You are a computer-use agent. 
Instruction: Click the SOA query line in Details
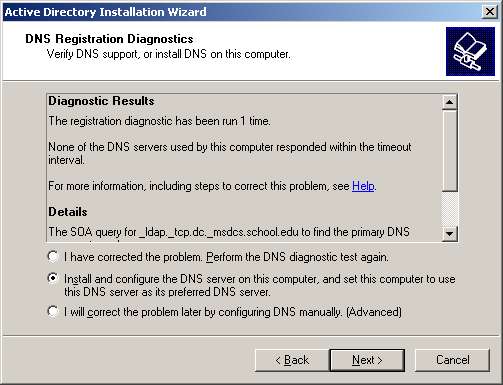click(x=229, y=232)
